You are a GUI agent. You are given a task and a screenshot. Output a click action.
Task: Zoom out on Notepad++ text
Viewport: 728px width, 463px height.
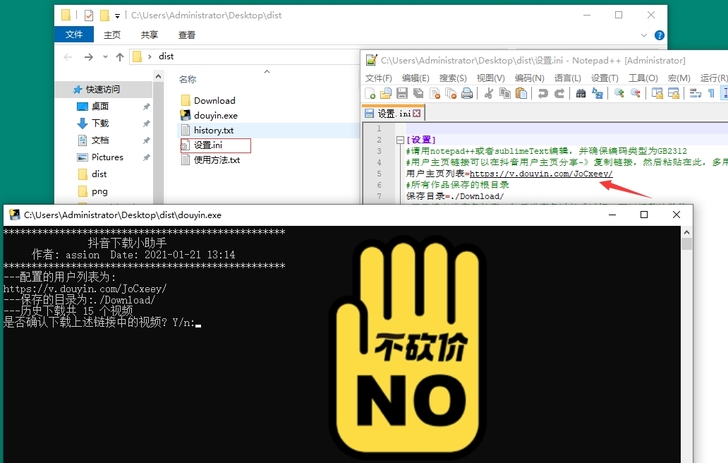[635, 93]
